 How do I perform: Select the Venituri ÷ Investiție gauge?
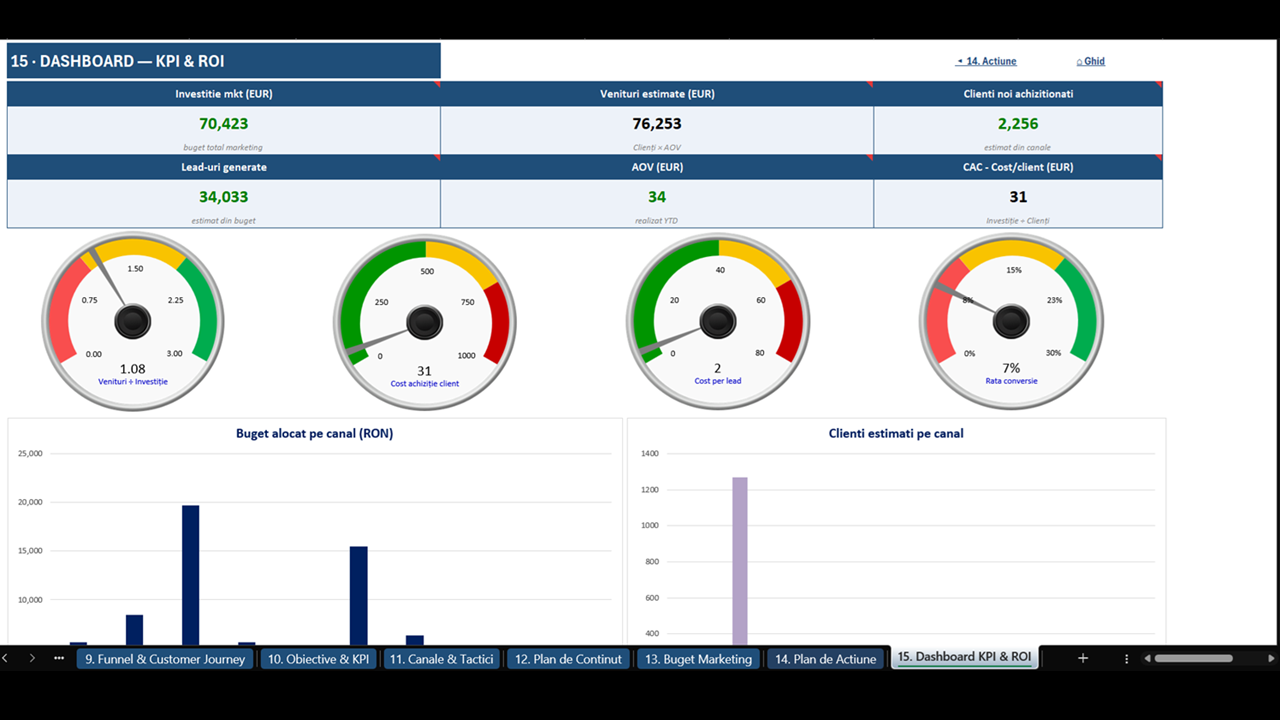click(133, 322)
